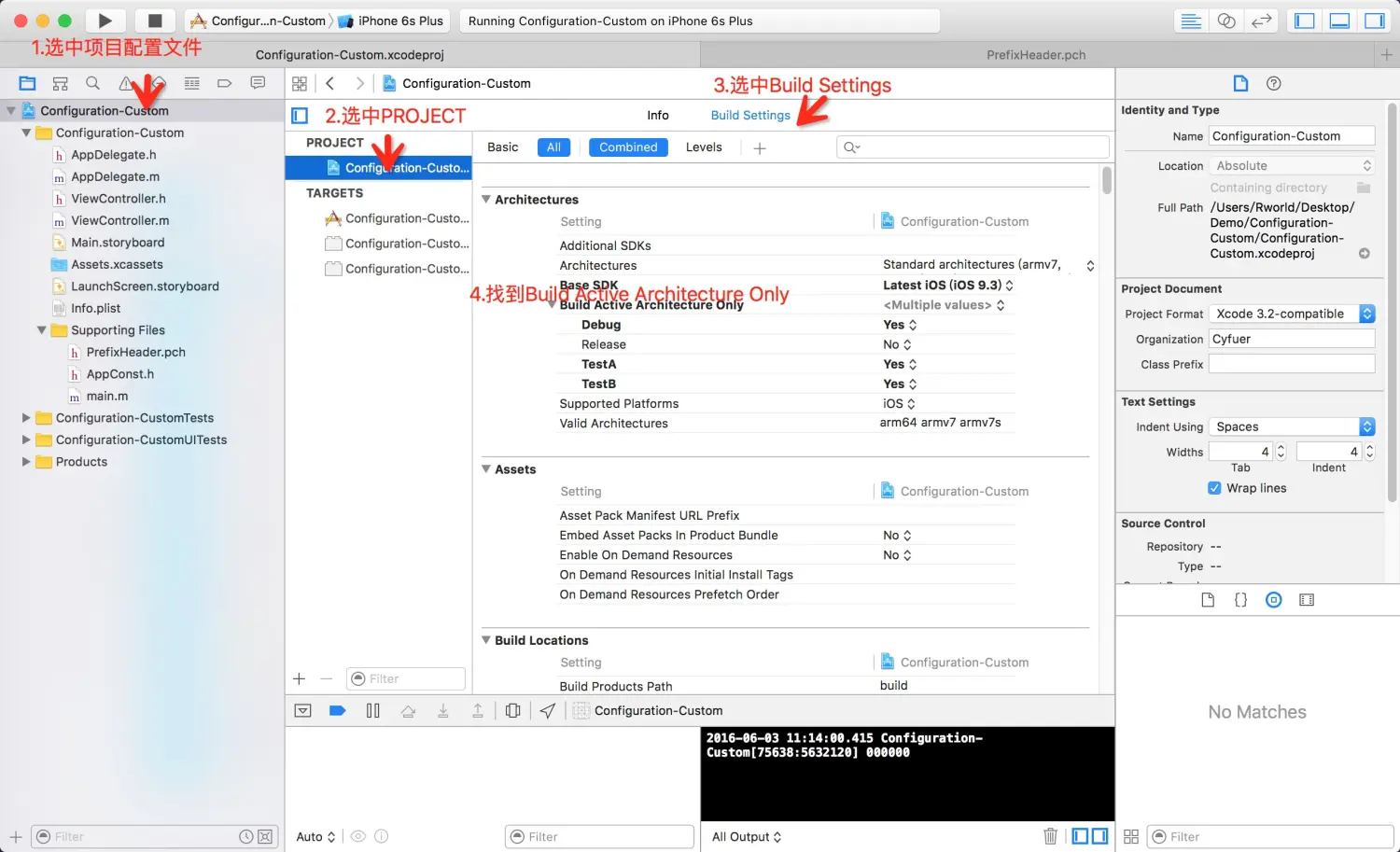
Task: Open the Object library
Action: (1274, 600)
